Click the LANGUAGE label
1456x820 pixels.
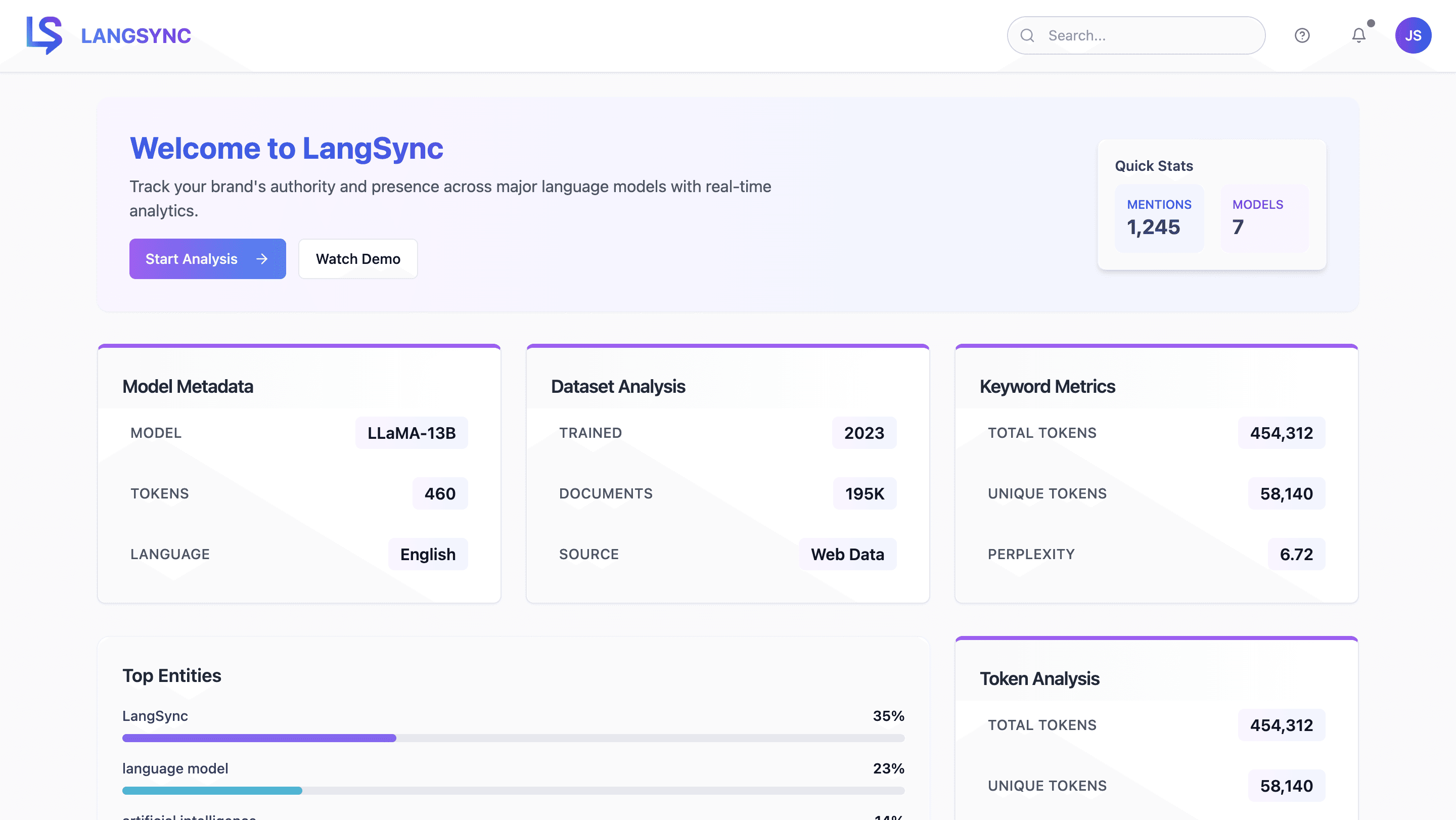click(170, 555)
